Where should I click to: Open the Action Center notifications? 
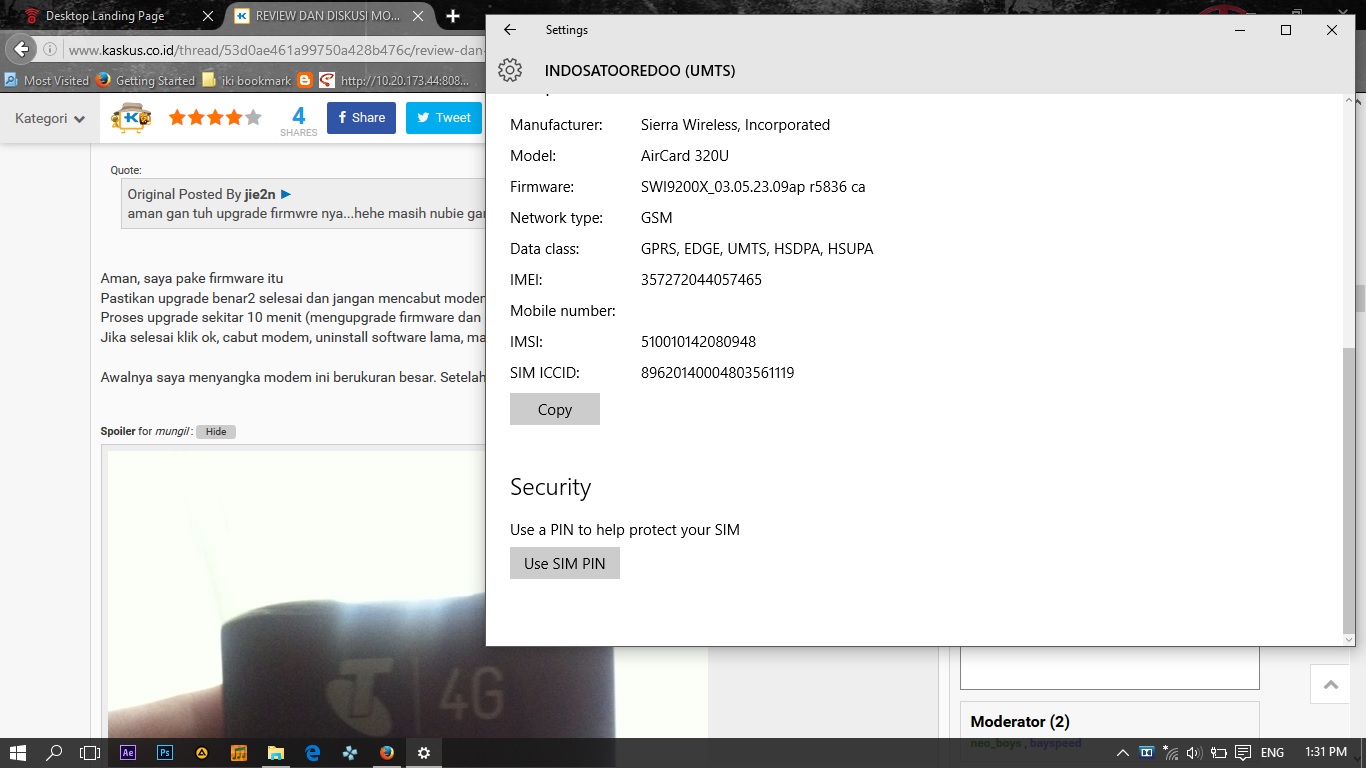point(1242,753)
